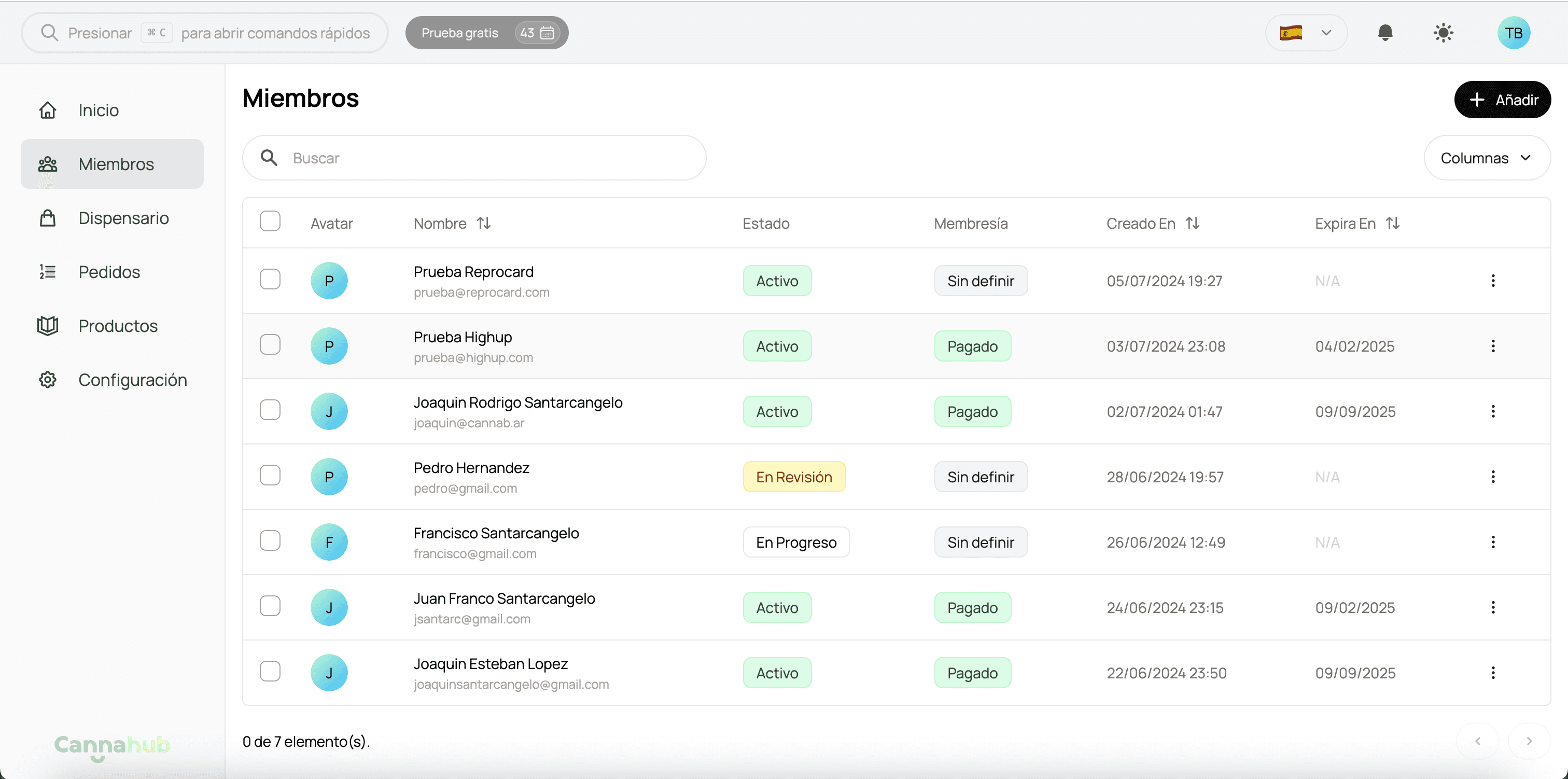Image resolution: width=1568 pixels, height=779 pixels.
Task: Toggle light theme sun icon
Action: pyautogui.click(x=1443, y=33)
